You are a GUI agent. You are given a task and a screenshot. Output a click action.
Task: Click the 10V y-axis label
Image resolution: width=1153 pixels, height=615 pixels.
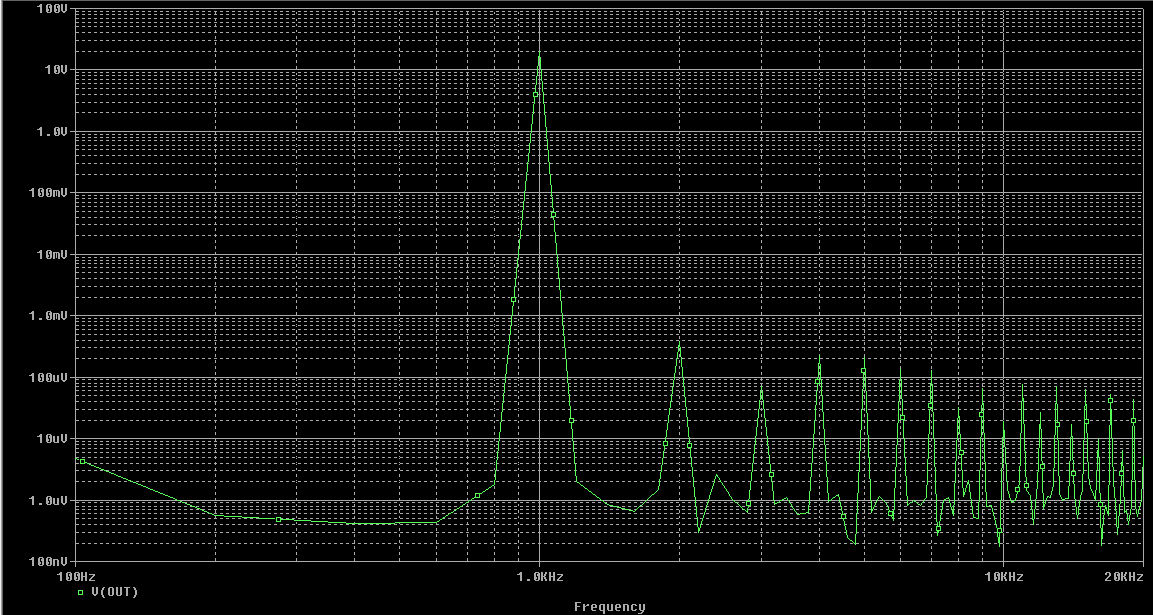pos(55,70)
